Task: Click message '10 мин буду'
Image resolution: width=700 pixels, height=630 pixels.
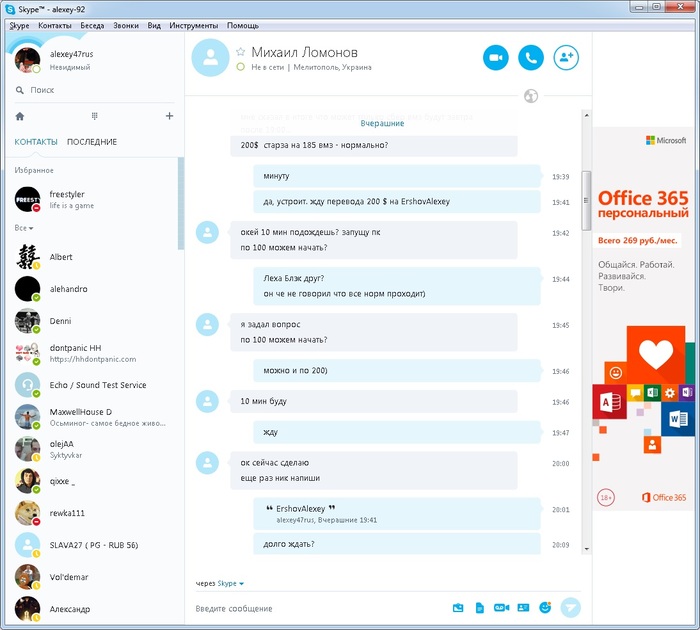Action: pos(374,401)
